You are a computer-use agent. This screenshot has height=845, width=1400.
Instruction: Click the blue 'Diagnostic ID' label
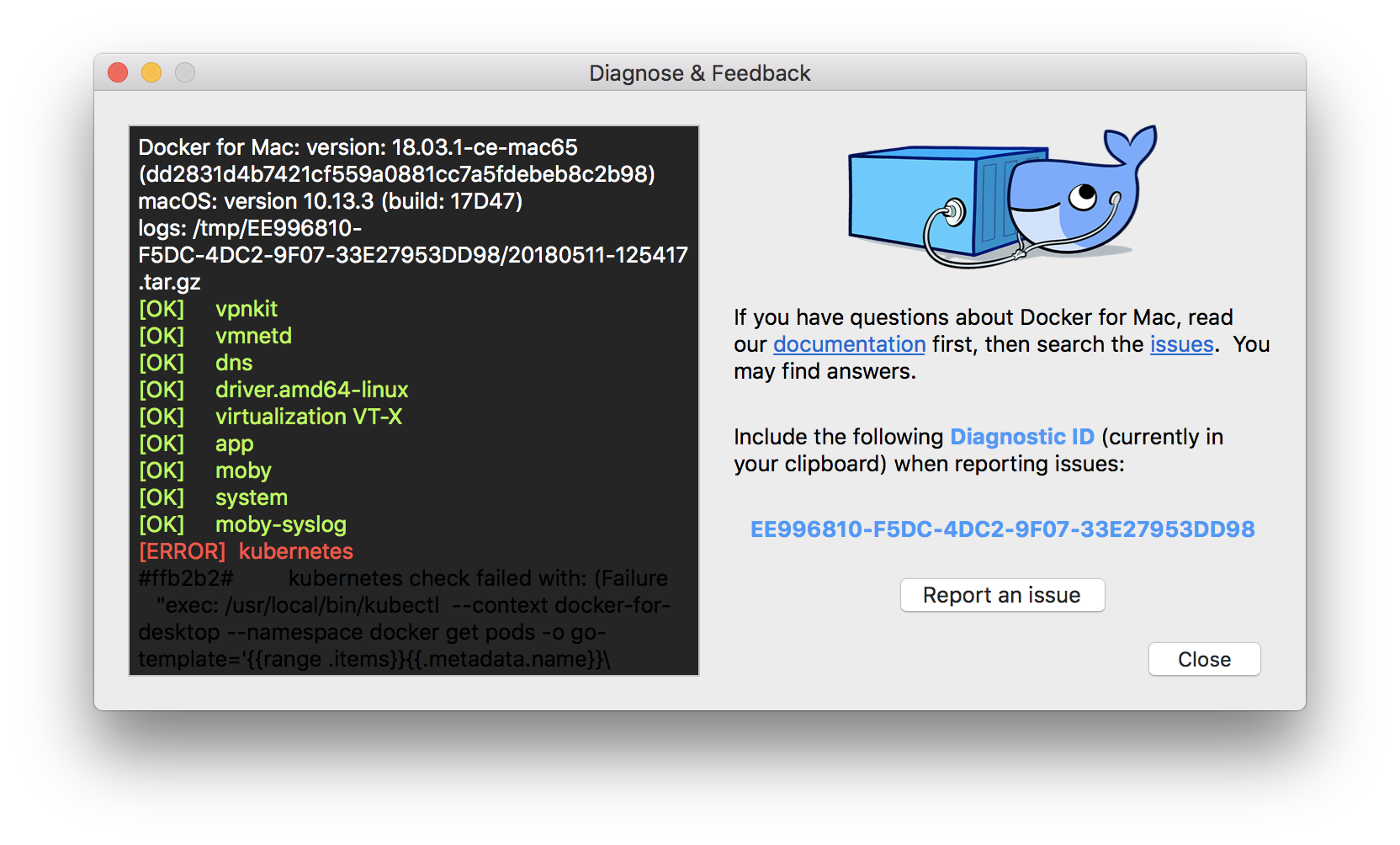pos(1022,437)
